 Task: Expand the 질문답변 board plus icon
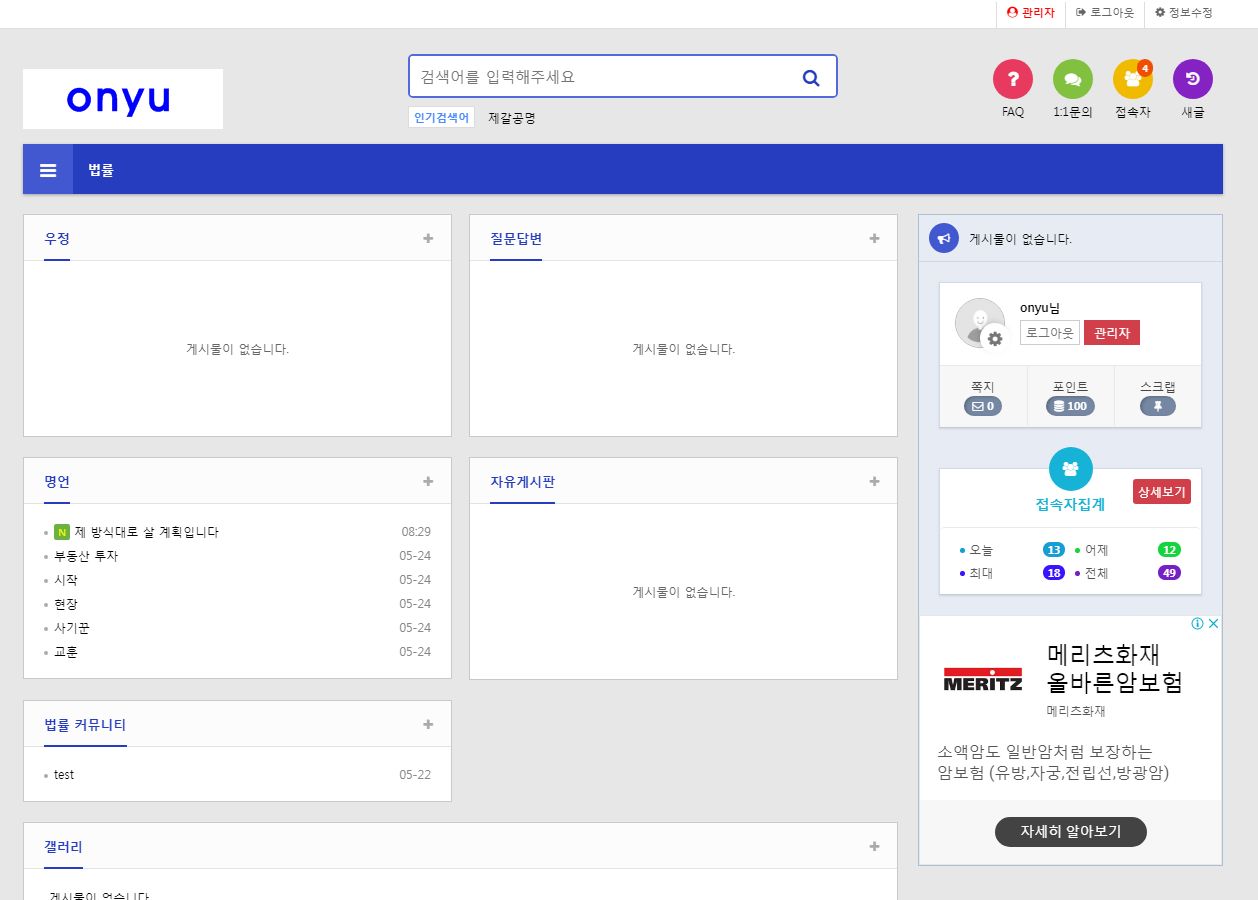pos(874,238)
